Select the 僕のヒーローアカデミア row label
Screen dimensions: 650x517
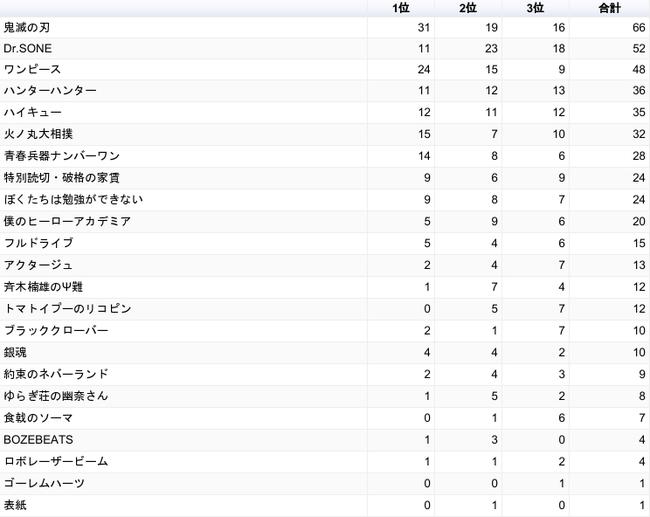click(67, 221)
